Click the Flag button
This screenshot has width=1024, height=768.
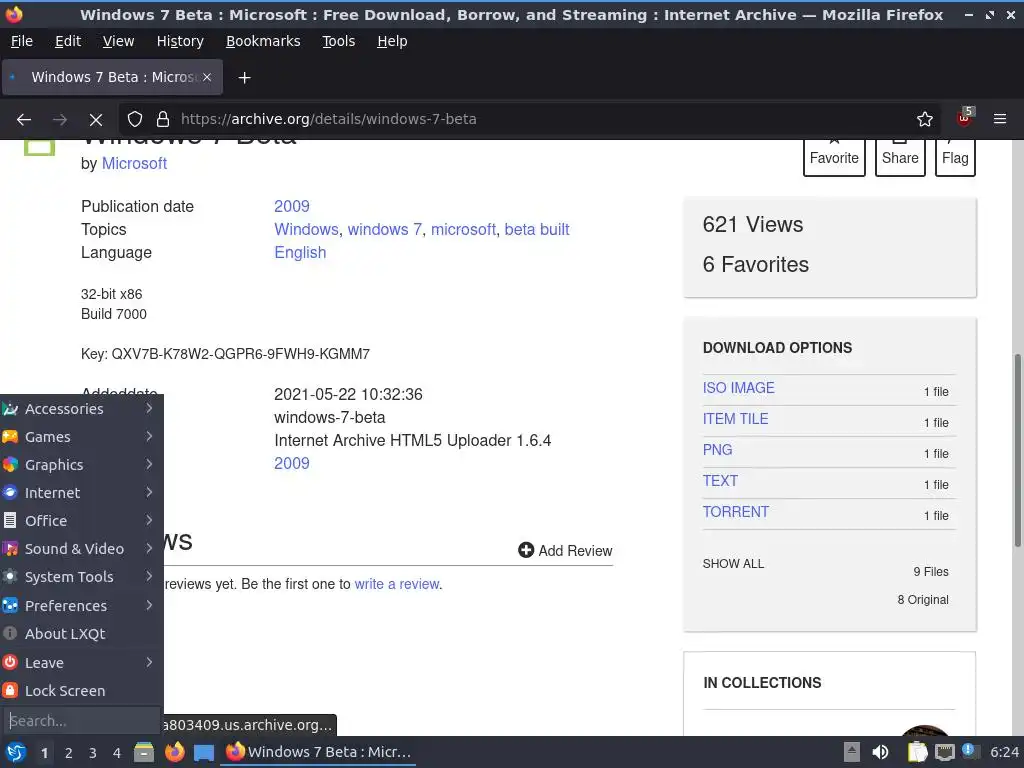[x=955, y=157]
